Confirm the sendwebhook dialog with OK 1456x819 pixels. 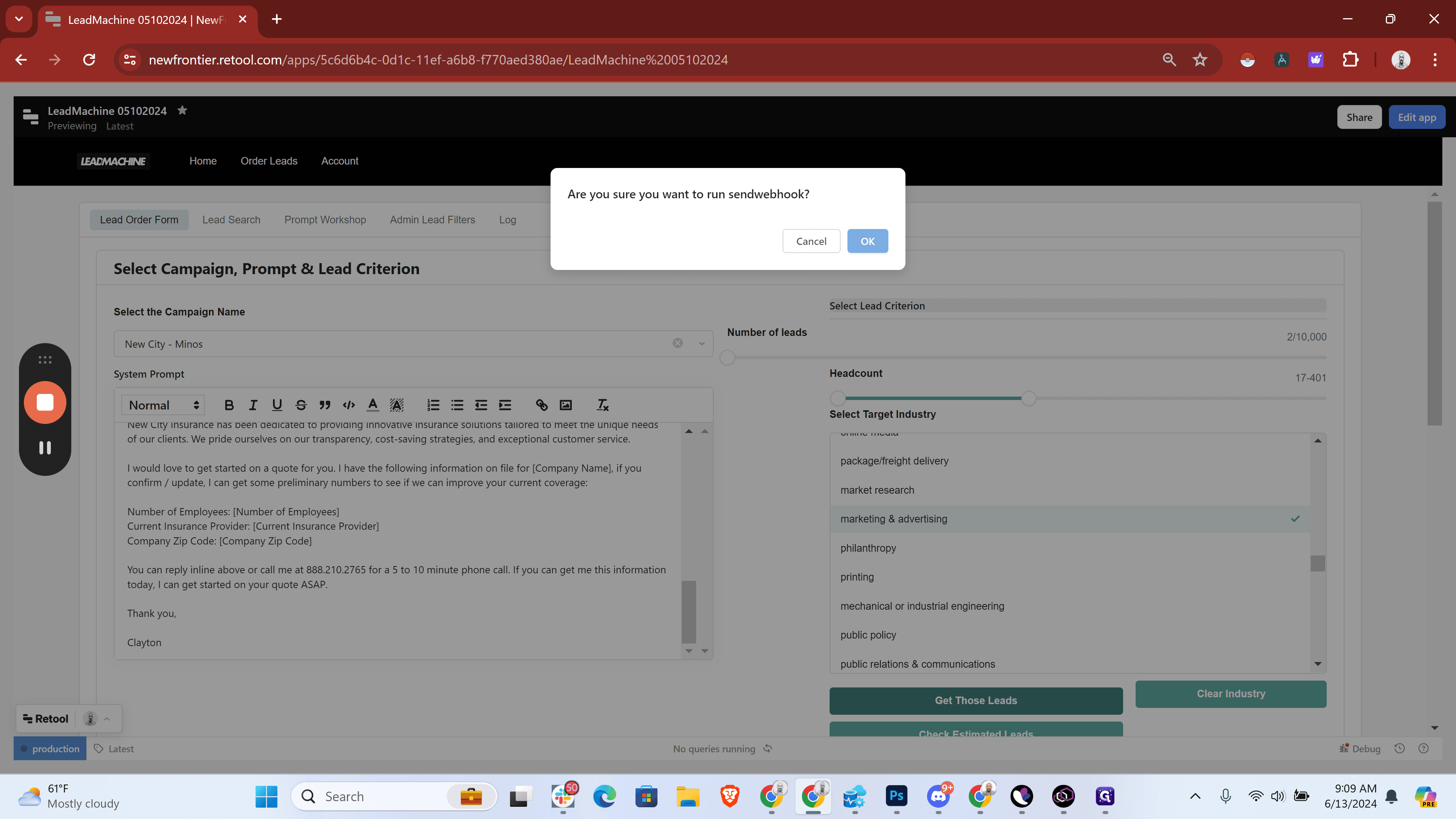pyautogui.click(x=867, y=242)
